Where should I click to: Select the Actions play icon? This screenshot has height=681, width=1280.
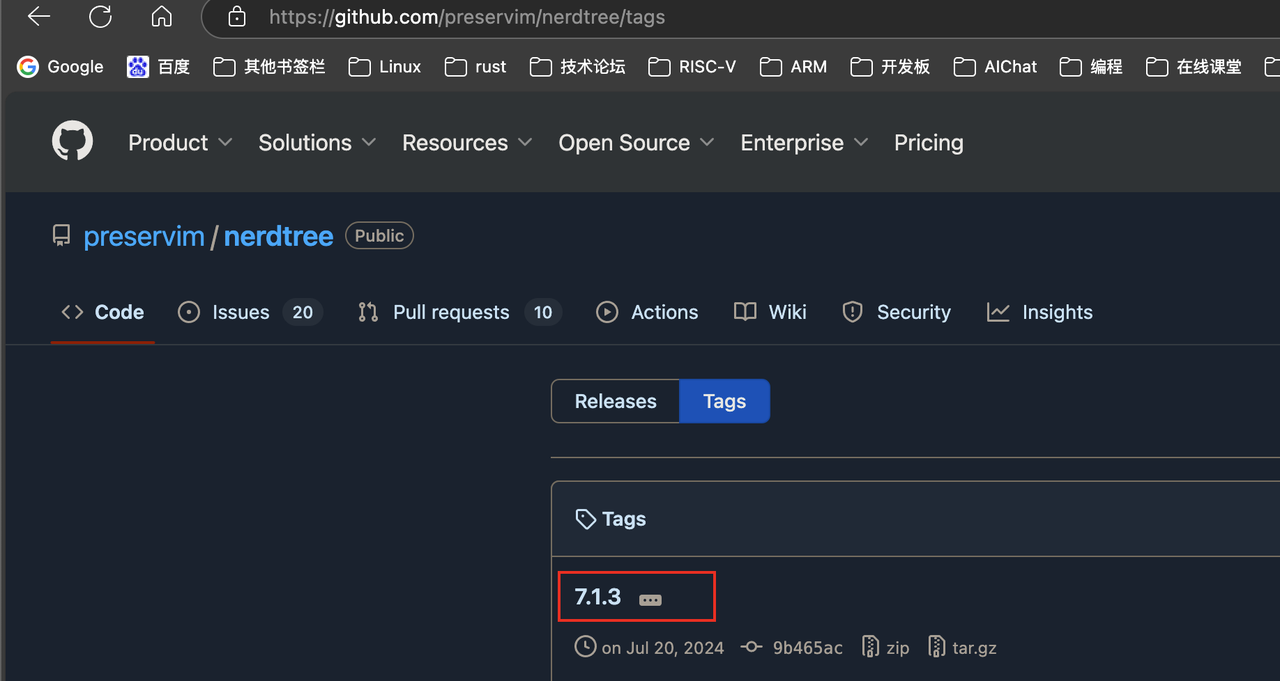pyautogui.click(x=607, y=312)
